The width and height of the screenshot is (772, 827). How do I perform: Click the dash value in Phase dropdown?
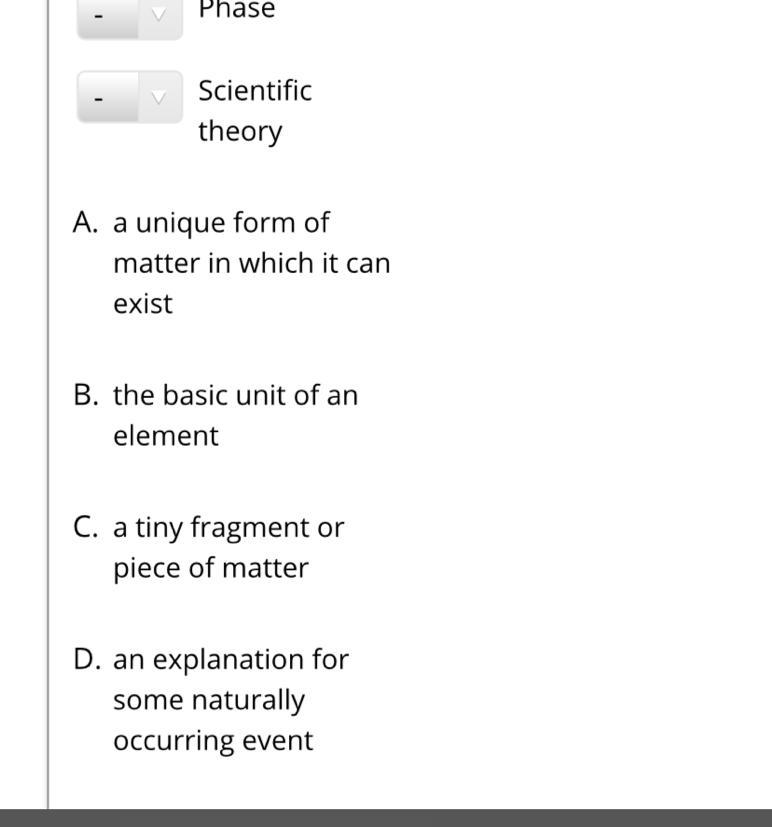[x=99, y=16]
